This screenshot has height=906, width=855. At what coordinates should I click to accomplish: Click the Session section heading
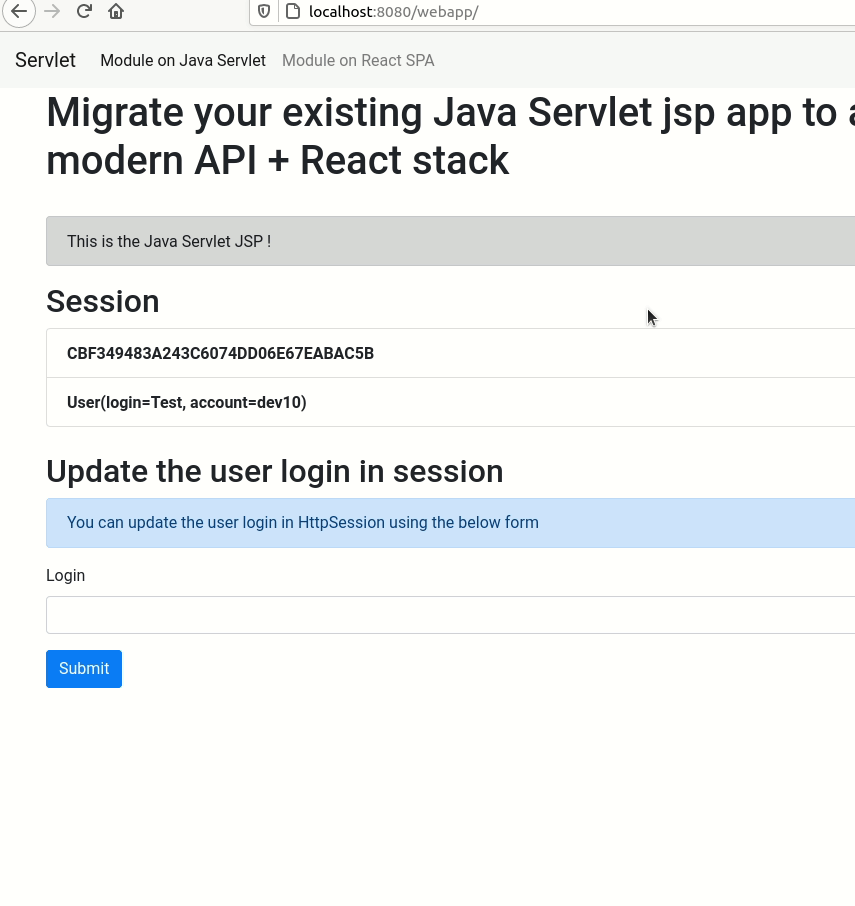(x=103, y=301)
